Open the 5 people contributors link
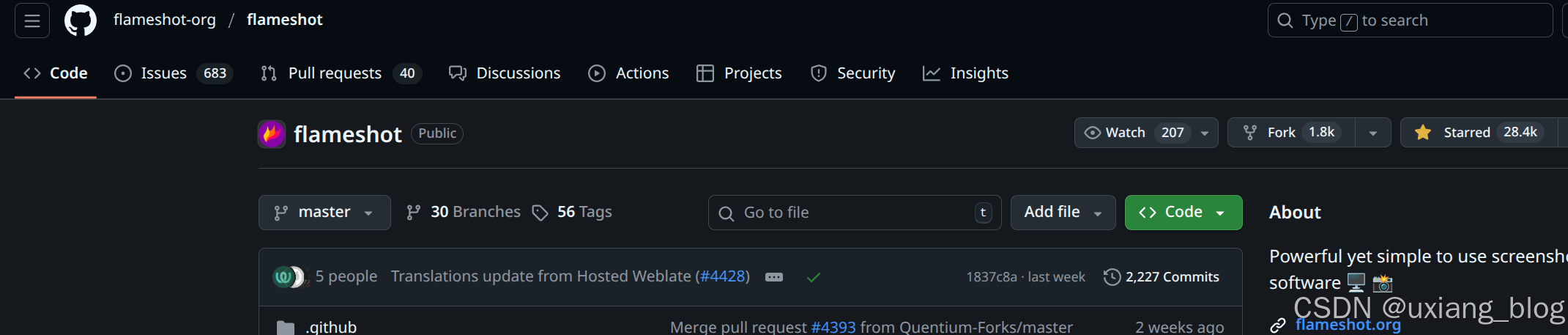 click(346, 276)
